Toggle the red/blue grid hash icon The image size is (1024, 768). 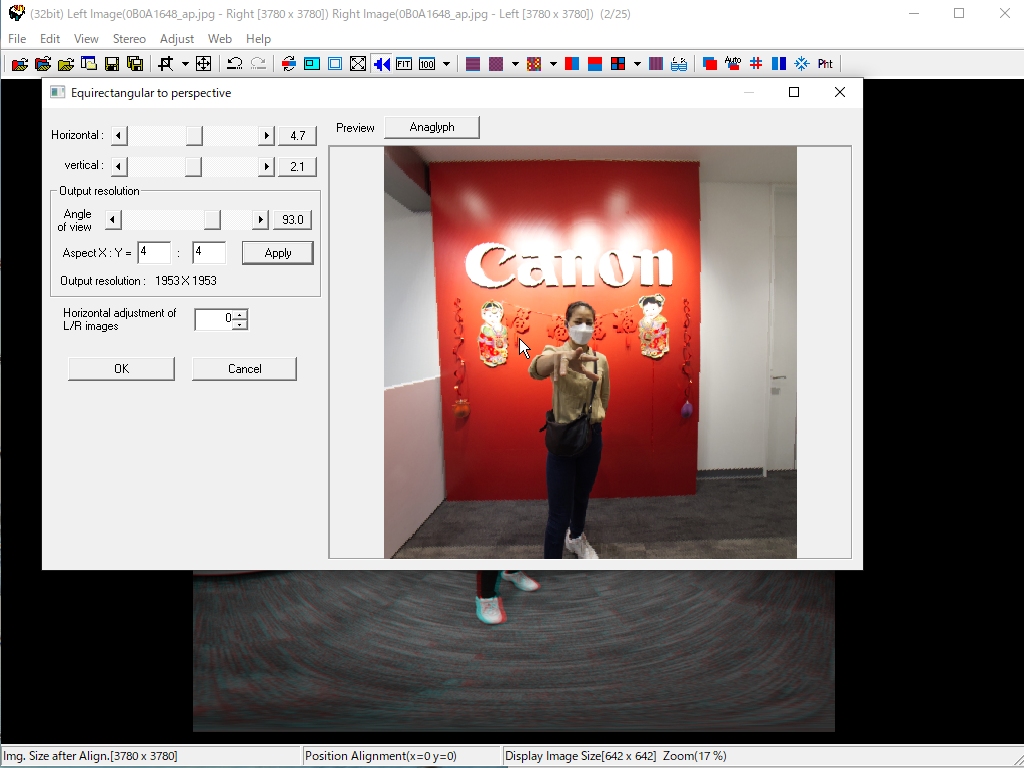pyautogui.click(x=756, y=63)
